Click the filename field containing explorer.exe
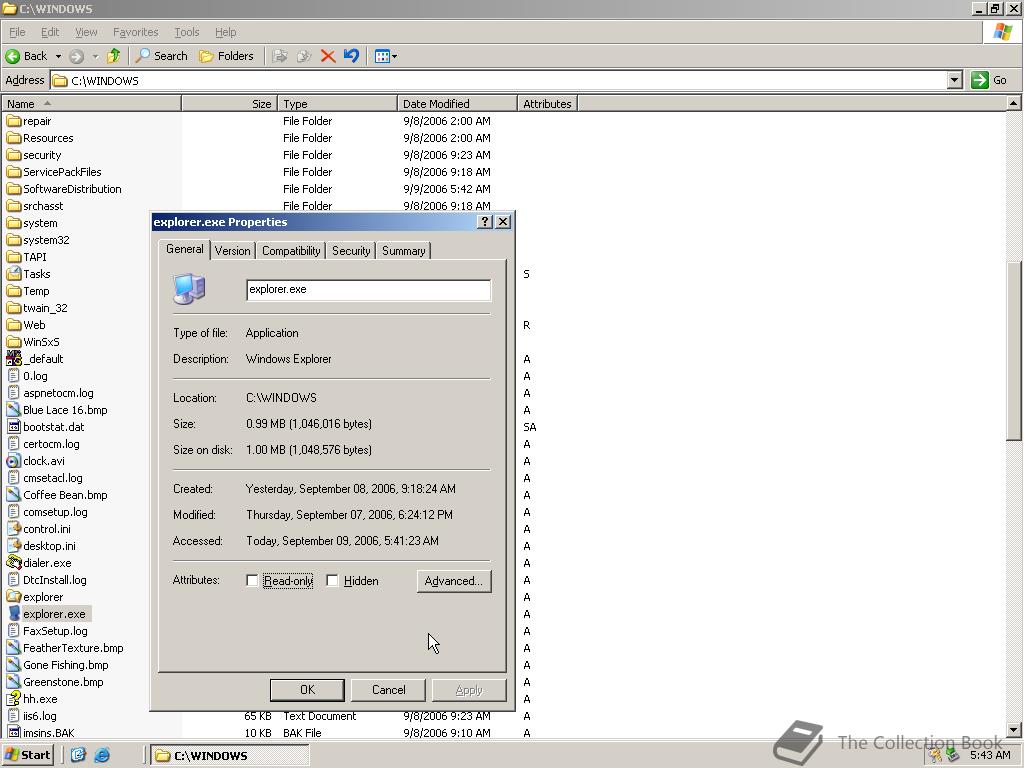This screenshot has height=768, width=1024. point(369,290)
